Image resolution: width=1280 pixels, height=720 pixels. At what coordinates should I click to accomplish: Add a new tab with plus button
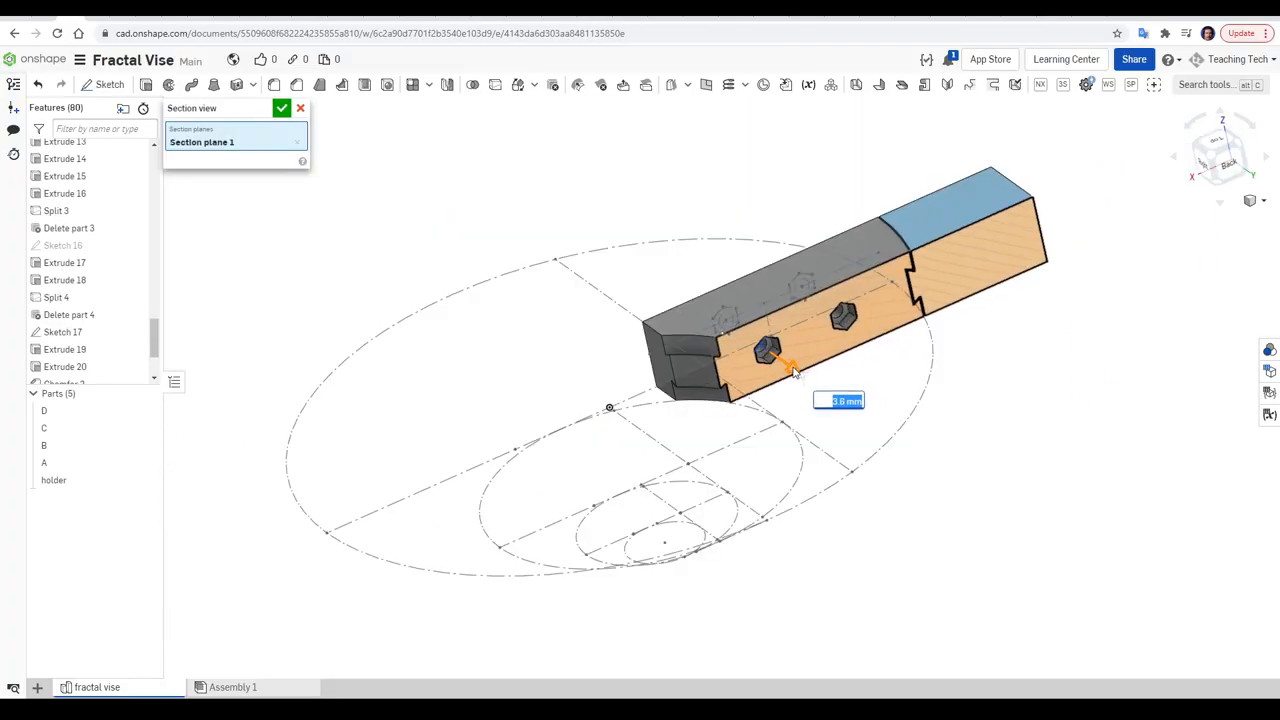click(x=37, y=687)
